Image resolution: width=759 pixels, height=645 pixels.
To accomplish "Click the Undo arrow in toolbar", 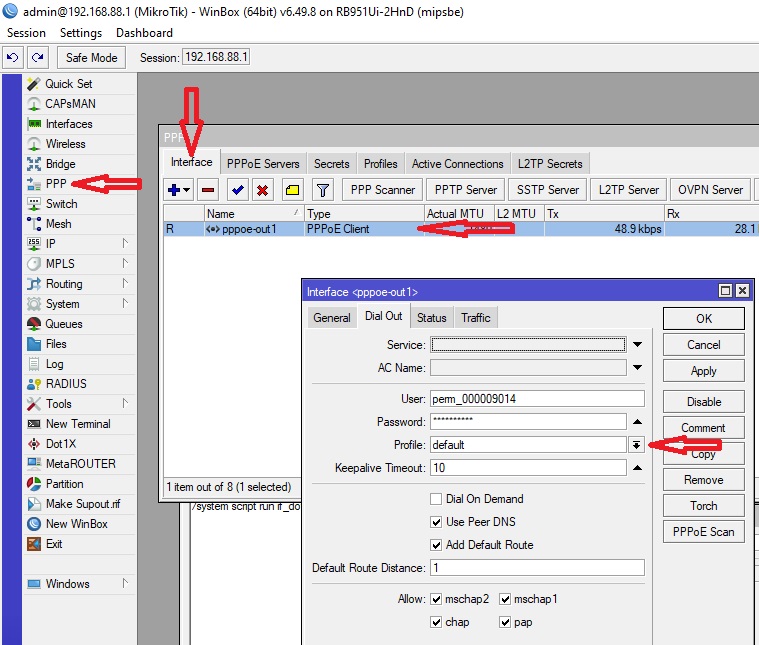I will pos(13,57).
